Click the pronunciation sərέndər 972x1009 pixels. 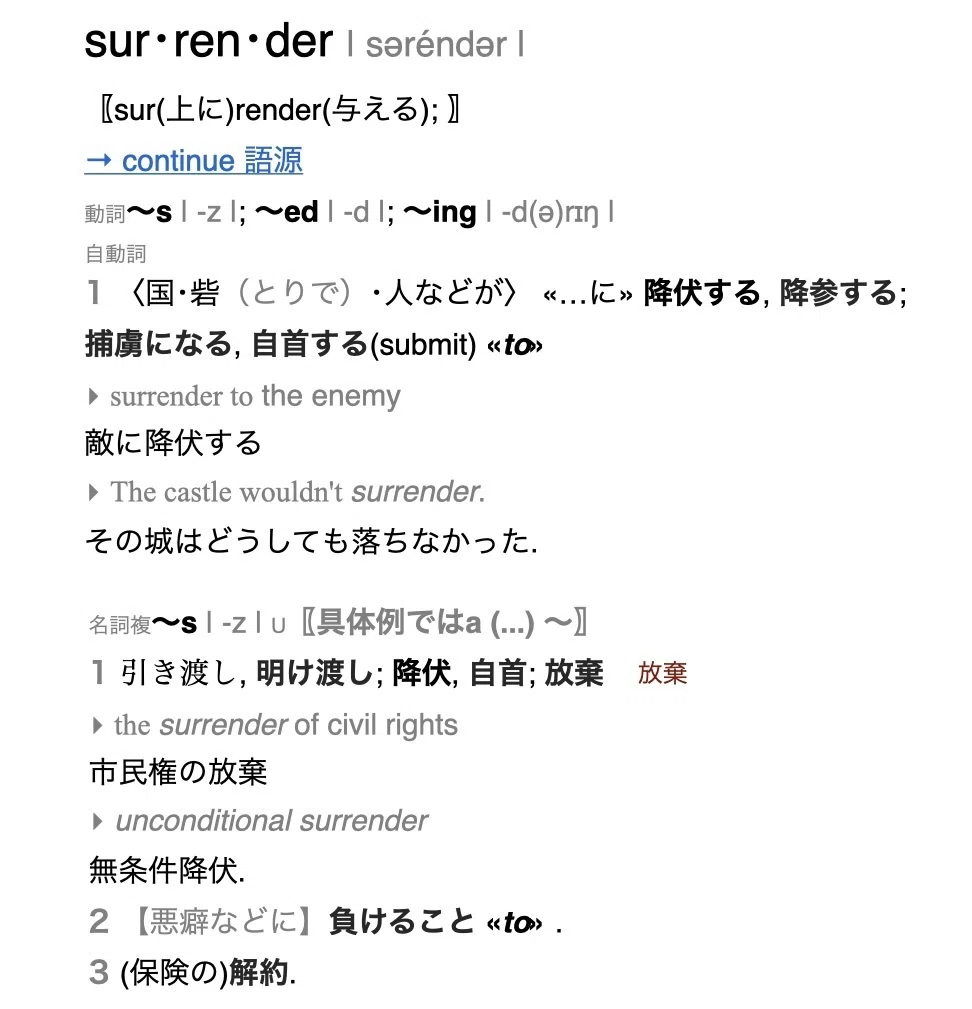coord(436,45)
